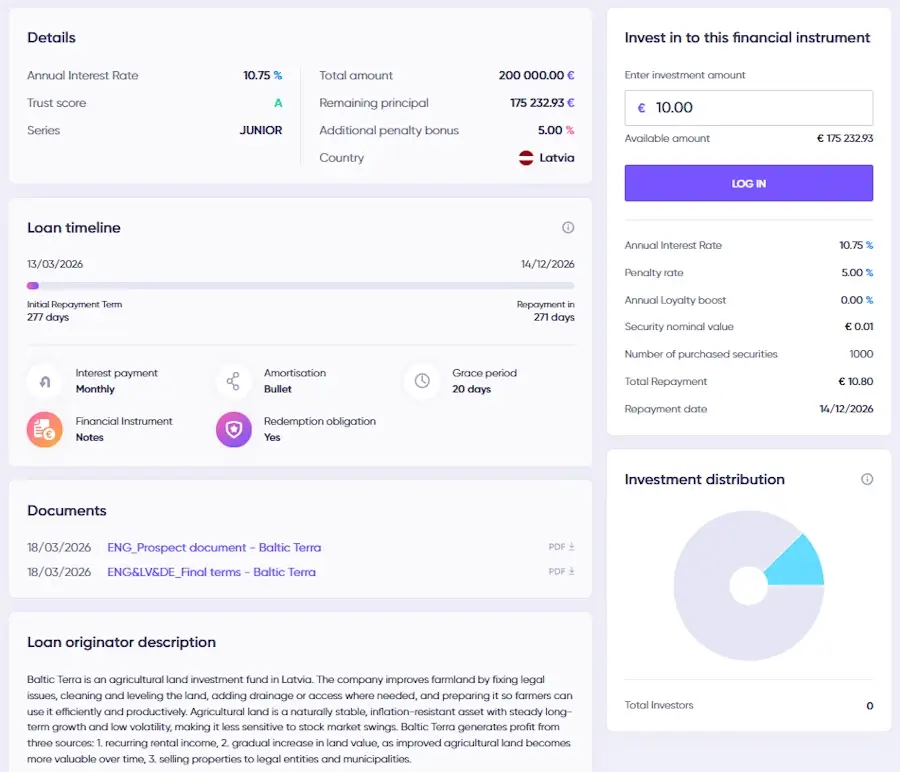Click the Grace period clock icon
Viewport: 900px width, 772px height.
pos(422,381)
